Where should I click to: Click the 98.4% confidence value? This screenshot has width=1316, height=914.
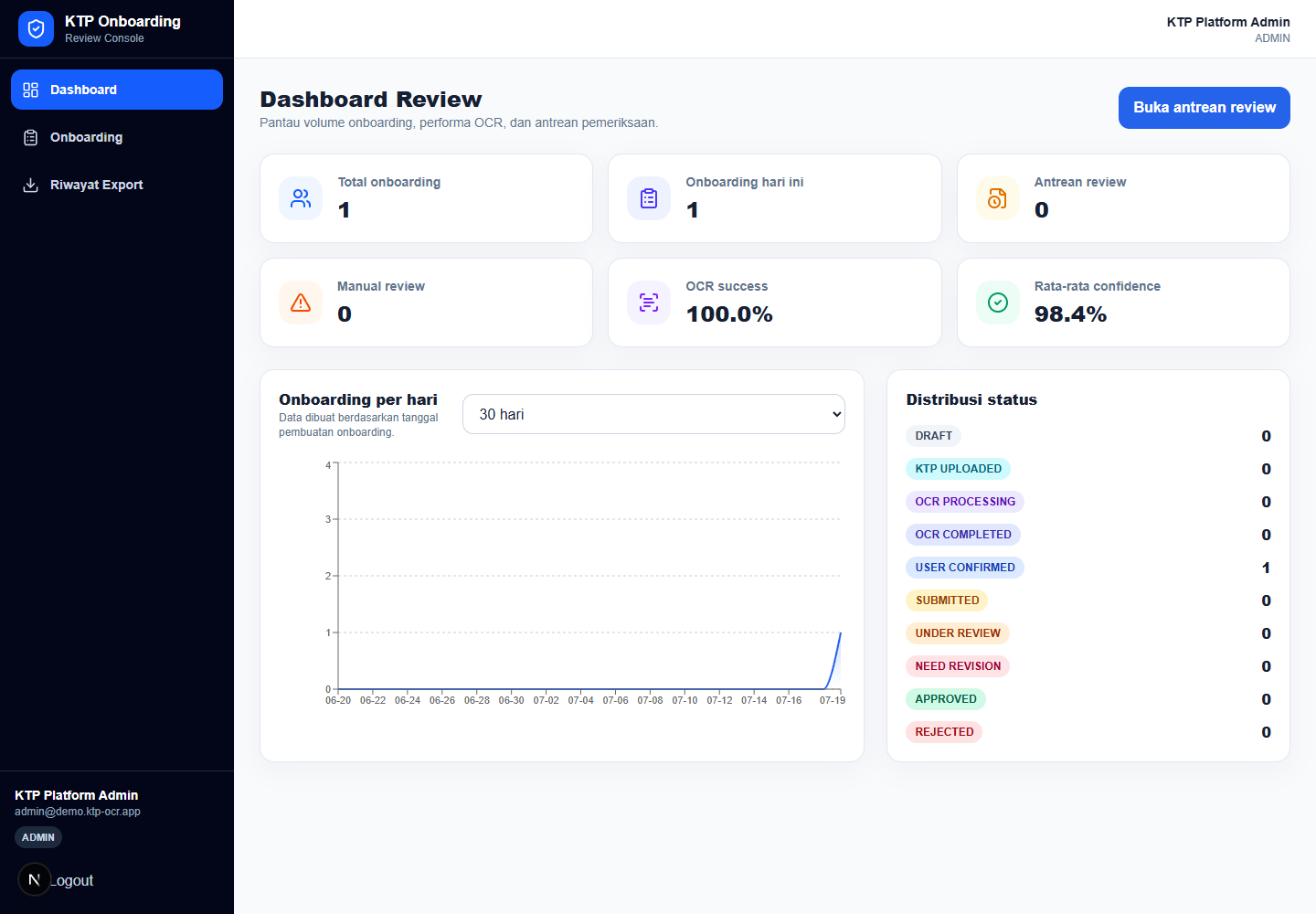coord(1070,314)
